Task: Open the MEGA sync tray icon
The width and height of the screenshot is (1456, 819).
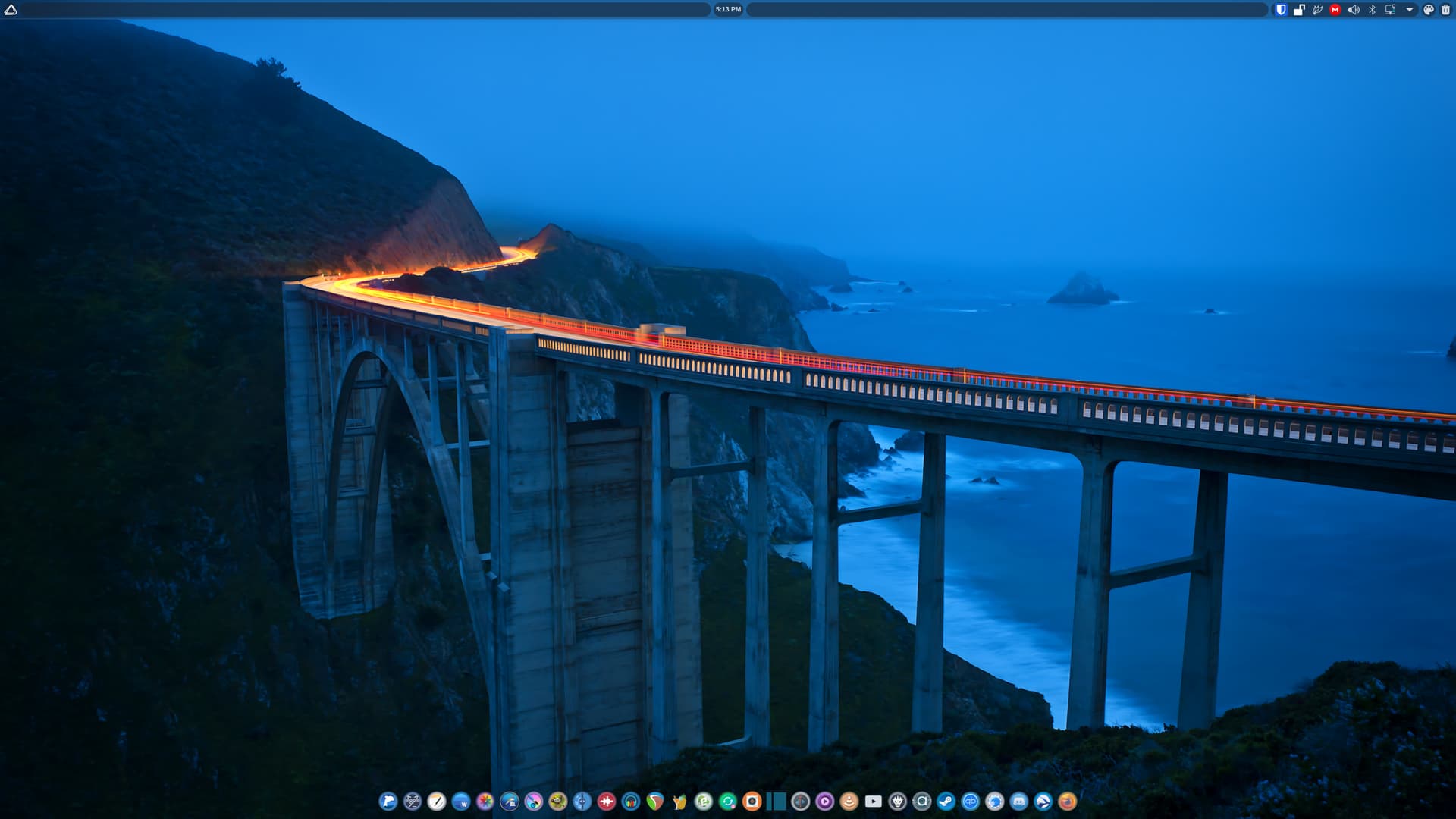Action: [x=1335, y=10]
